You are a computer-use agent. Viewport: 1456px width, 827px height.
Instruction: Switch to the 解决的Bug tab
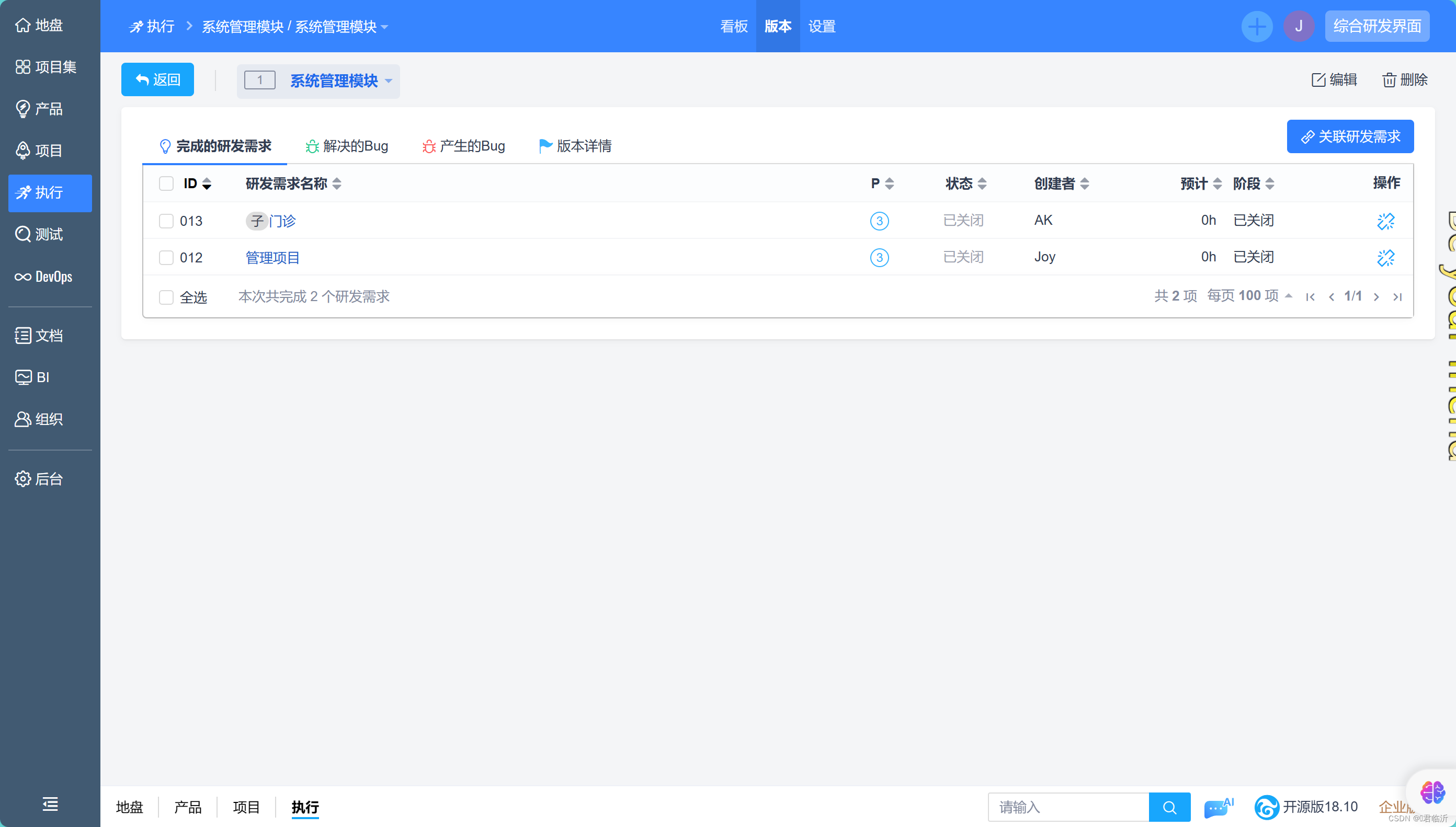tap(347, 146)
